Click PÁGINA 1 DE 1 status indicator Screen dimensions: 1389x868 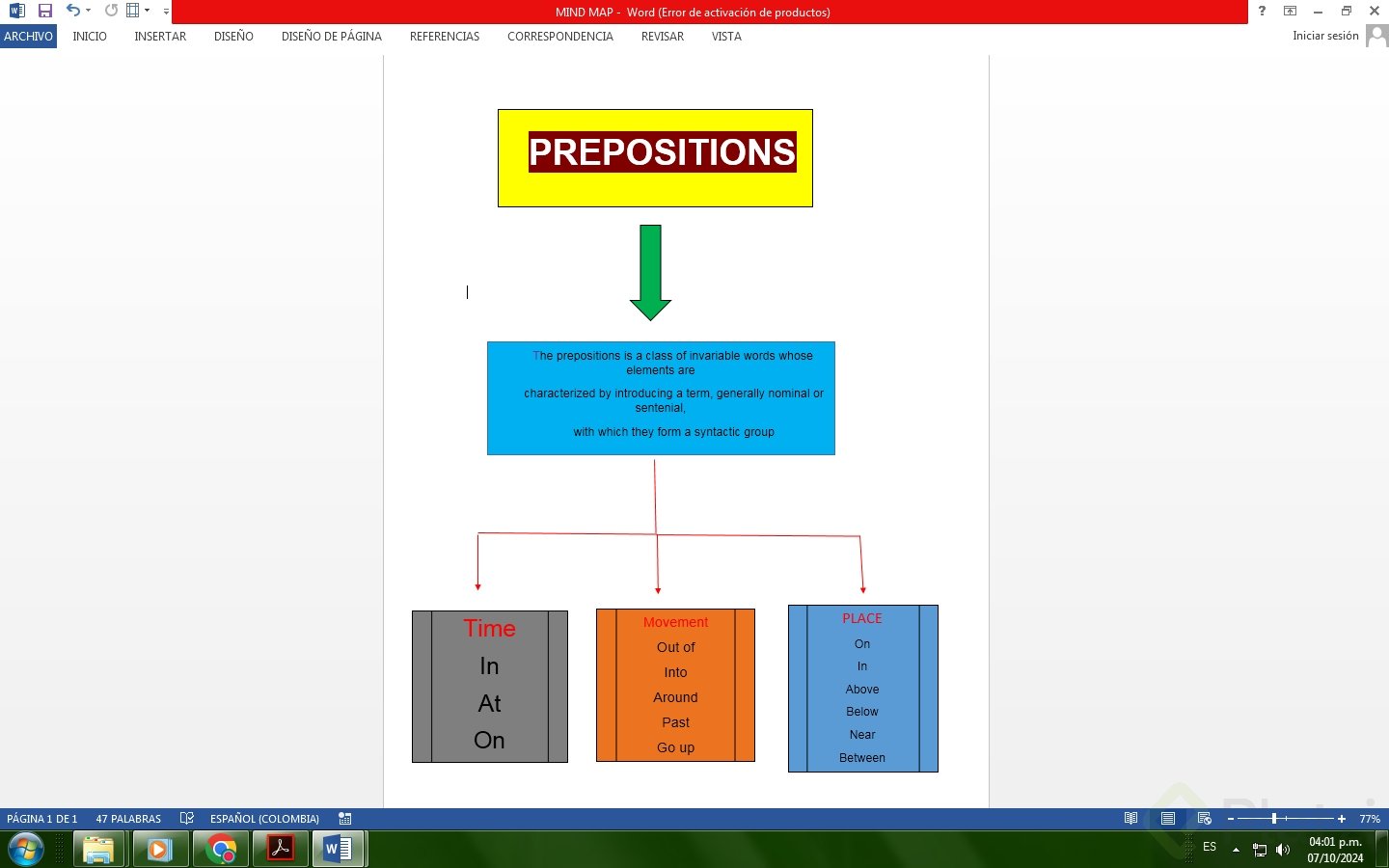pyautogui.click(x=42, y=819)
